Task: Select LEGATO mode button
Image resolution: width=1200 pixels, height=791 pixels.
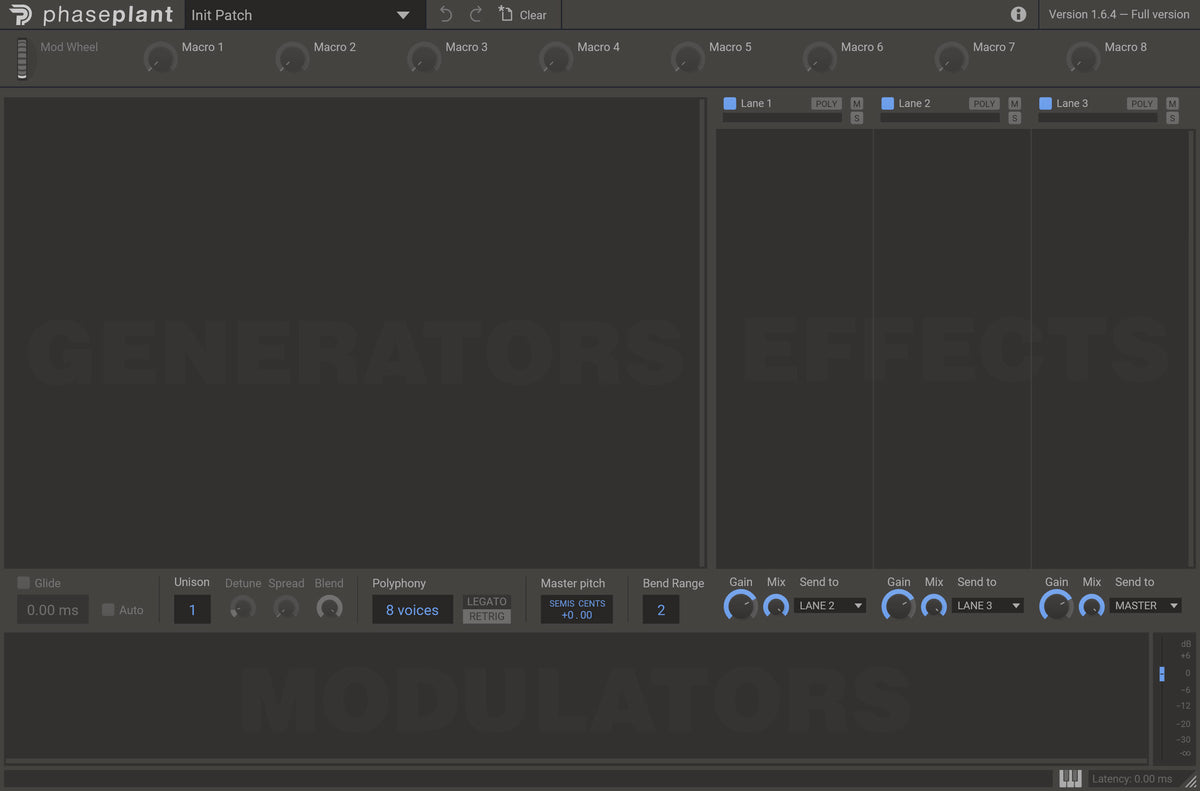Action: point(487,601)
